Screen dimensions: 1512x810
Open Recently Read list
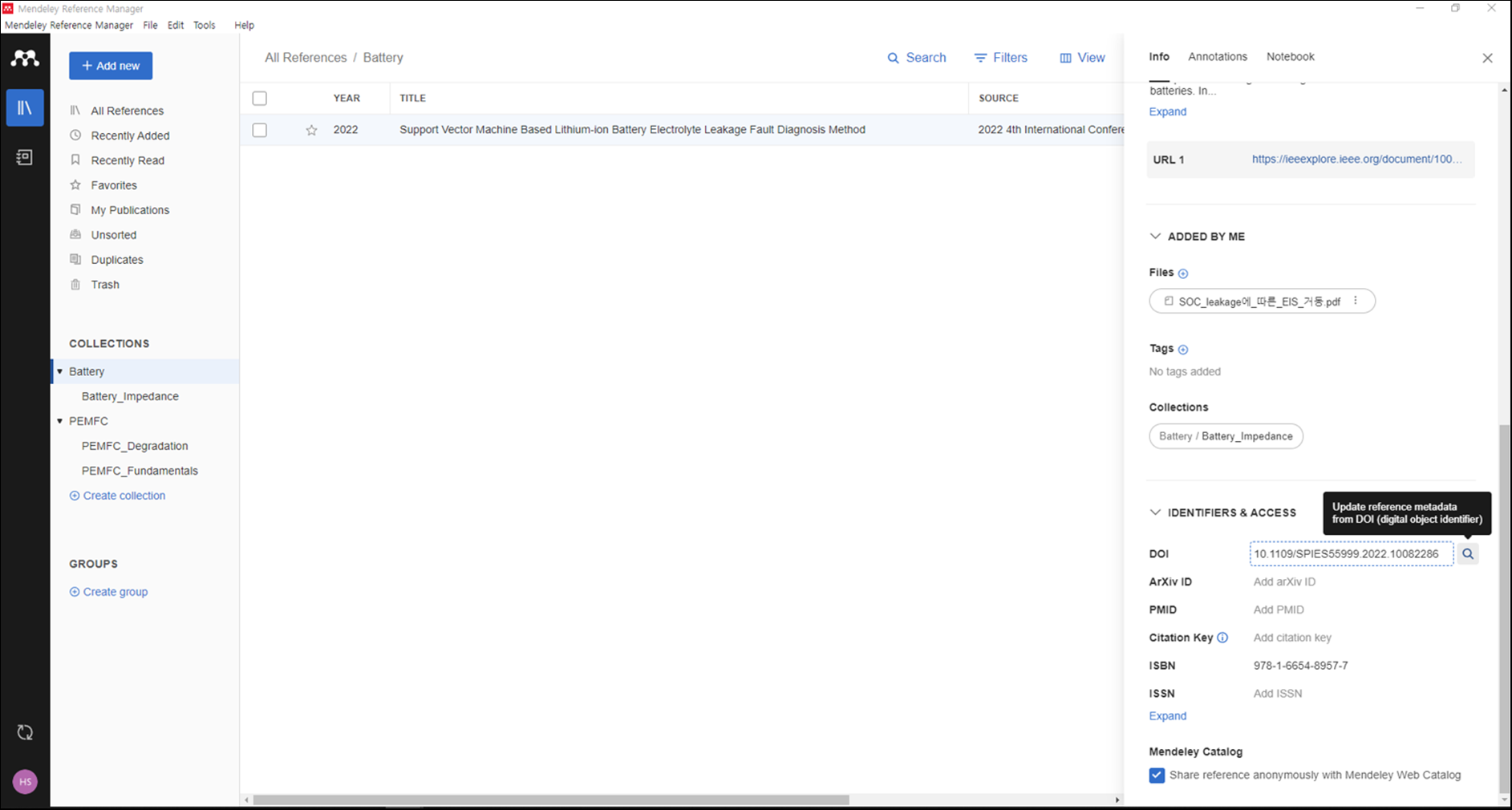128,160
